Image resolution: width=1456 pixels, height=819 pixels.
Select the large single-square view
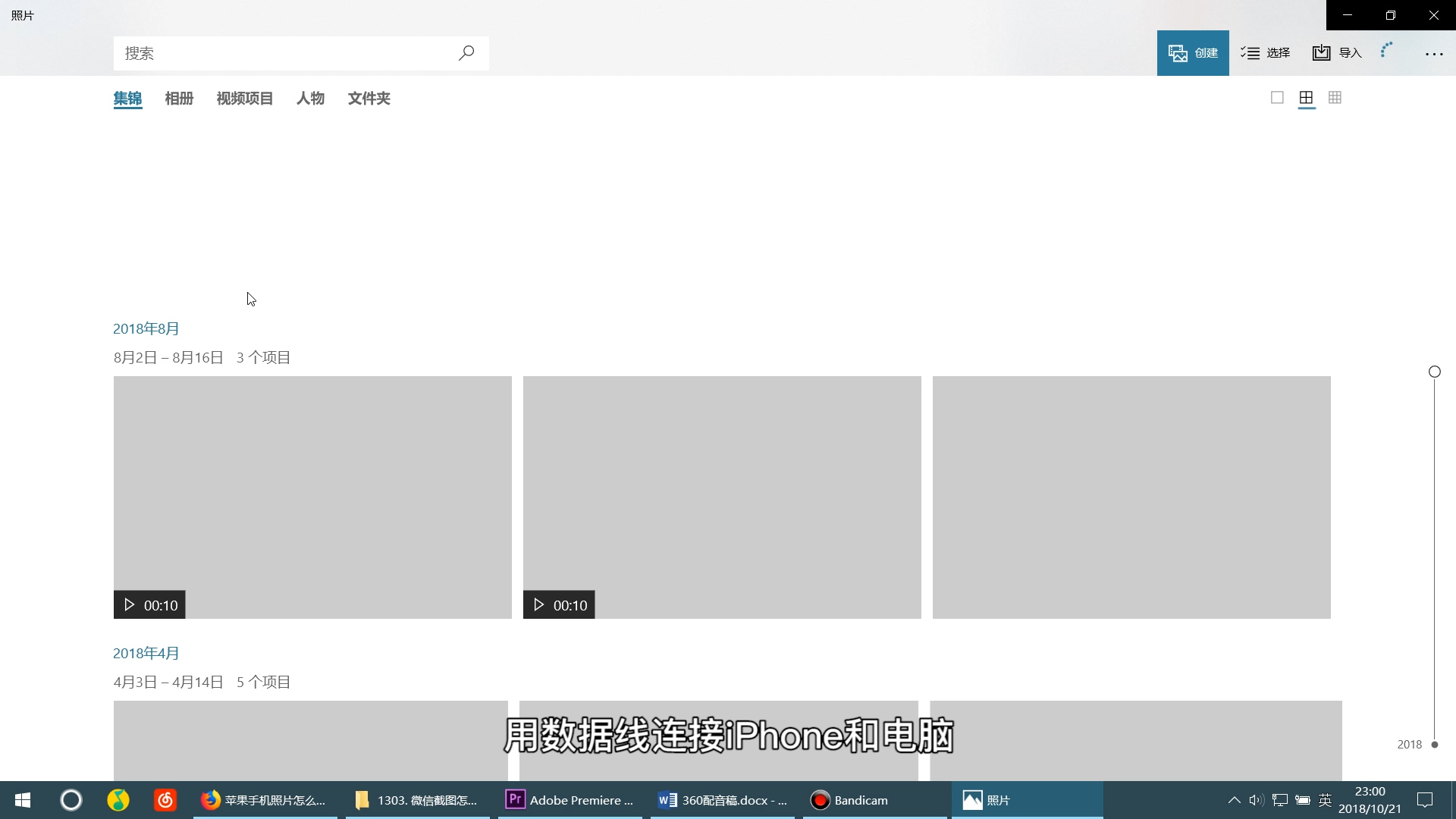point(1277,98)
